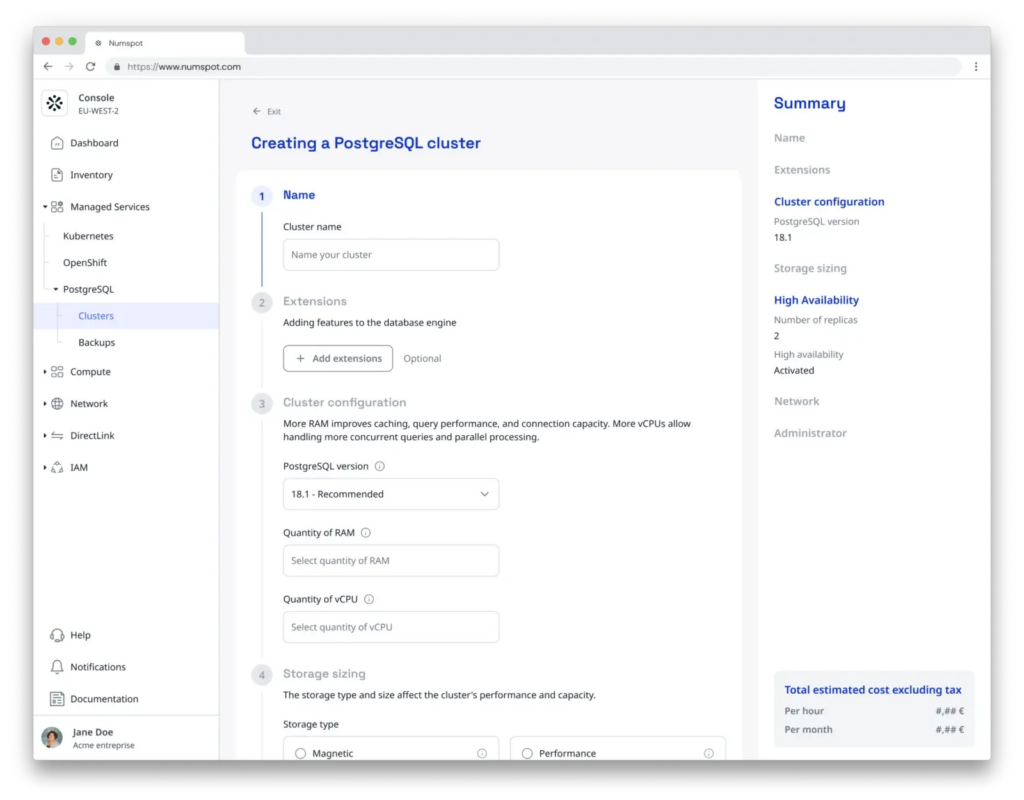Click Jane Doe's avatar picture

tap(52, 737)
